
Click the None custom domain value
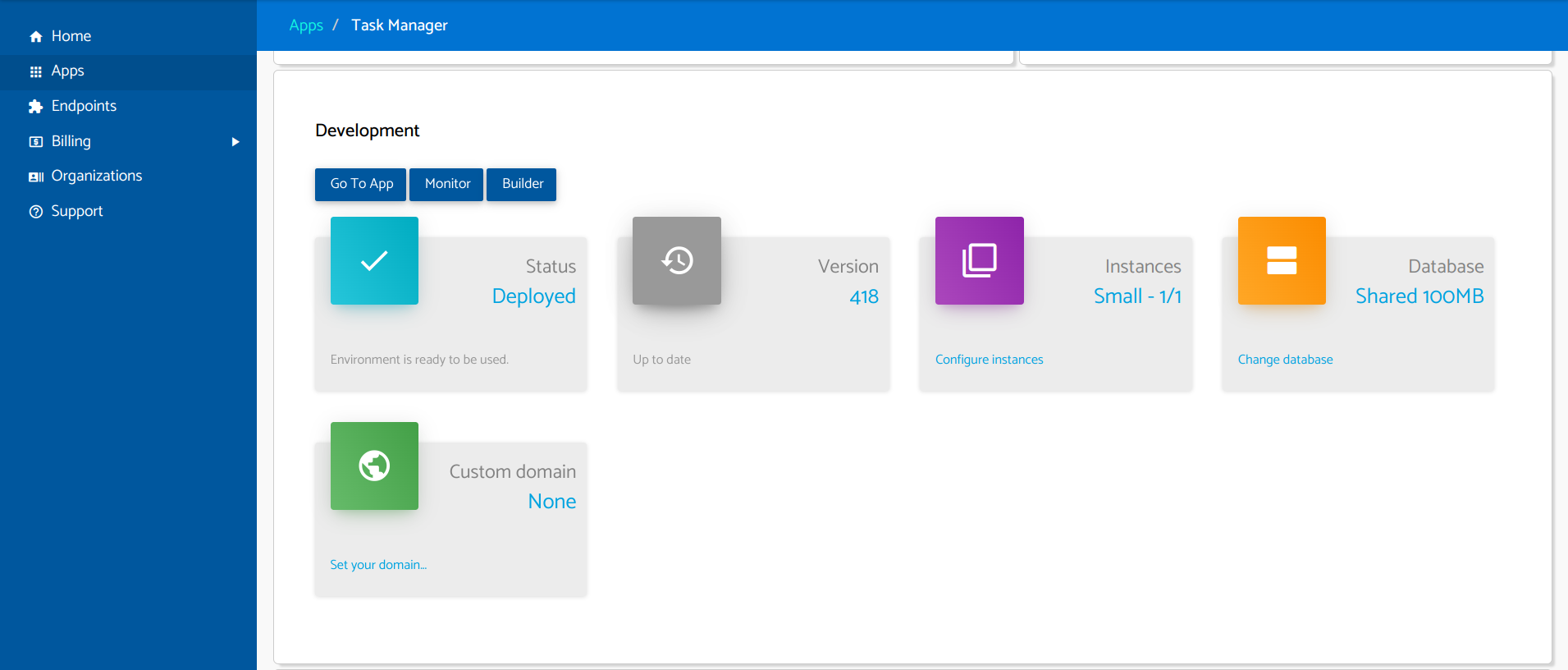[552, 502]
